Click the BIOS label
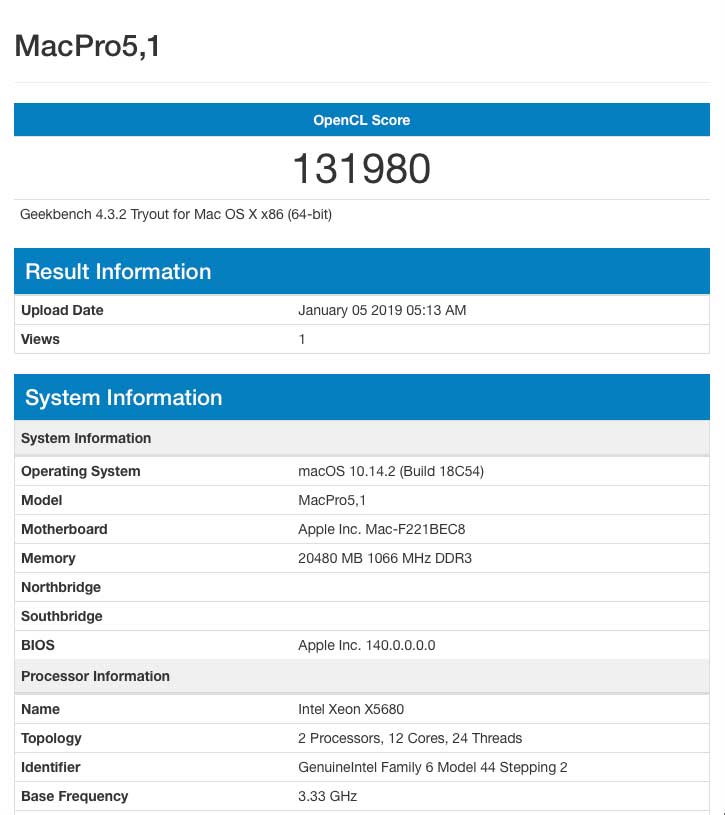 37,645
